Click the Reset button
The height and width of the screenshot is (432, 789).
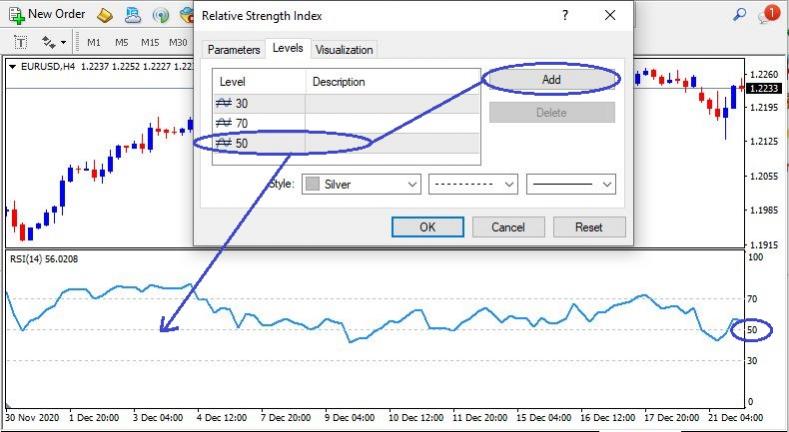coord(589,227)
